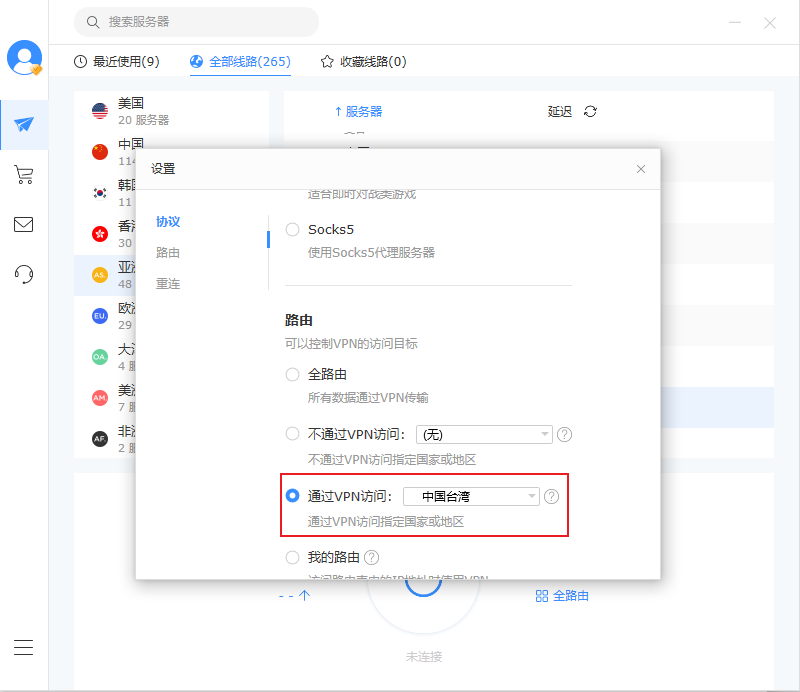800x692 pixels.
Task: Open the 协议 settings section
Action: (168, 221)
